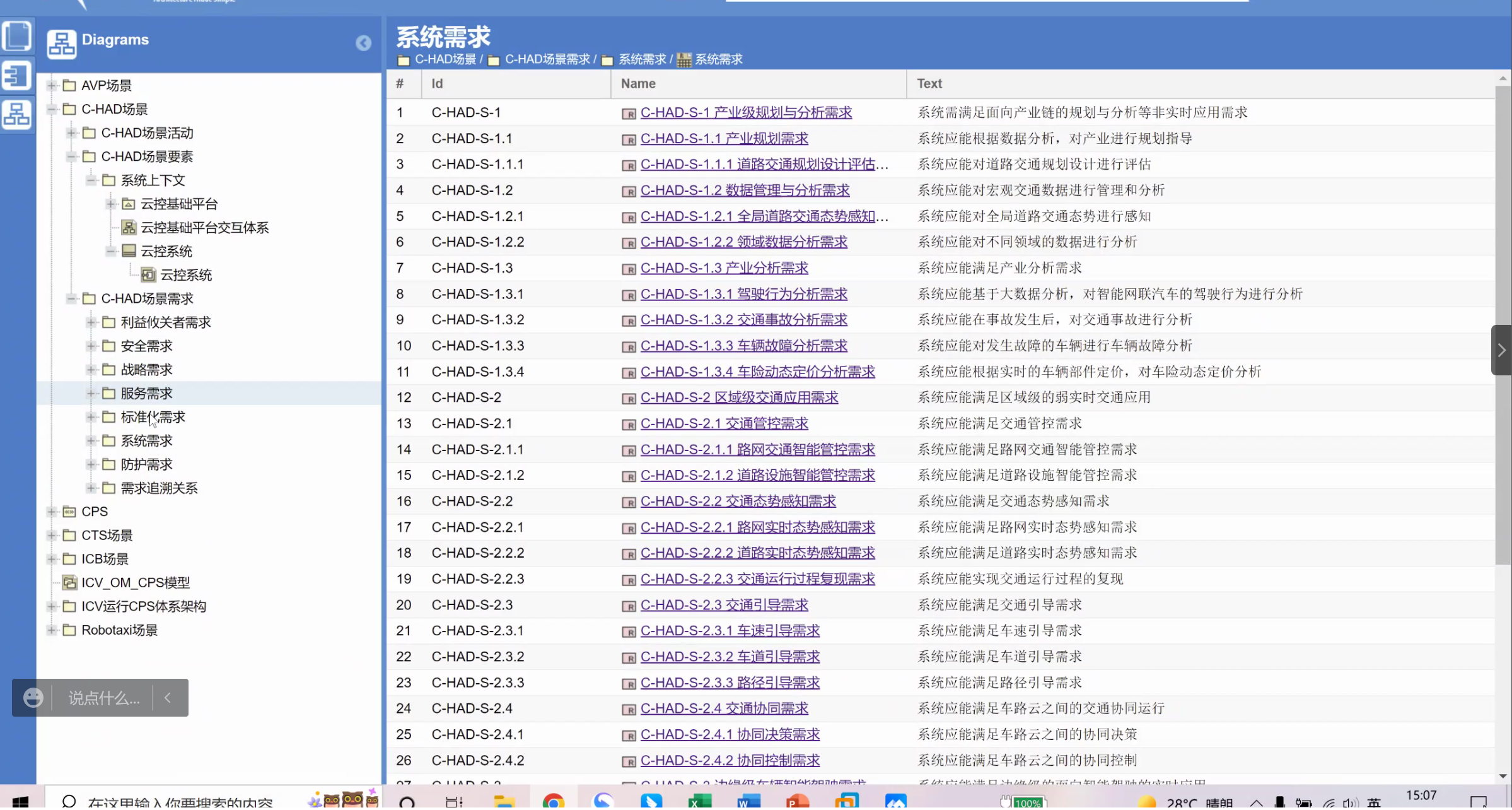Open link C-HAD-S-1.1 产业规划需求
This screenshot has width=1512, height=810.
point(724,138)
